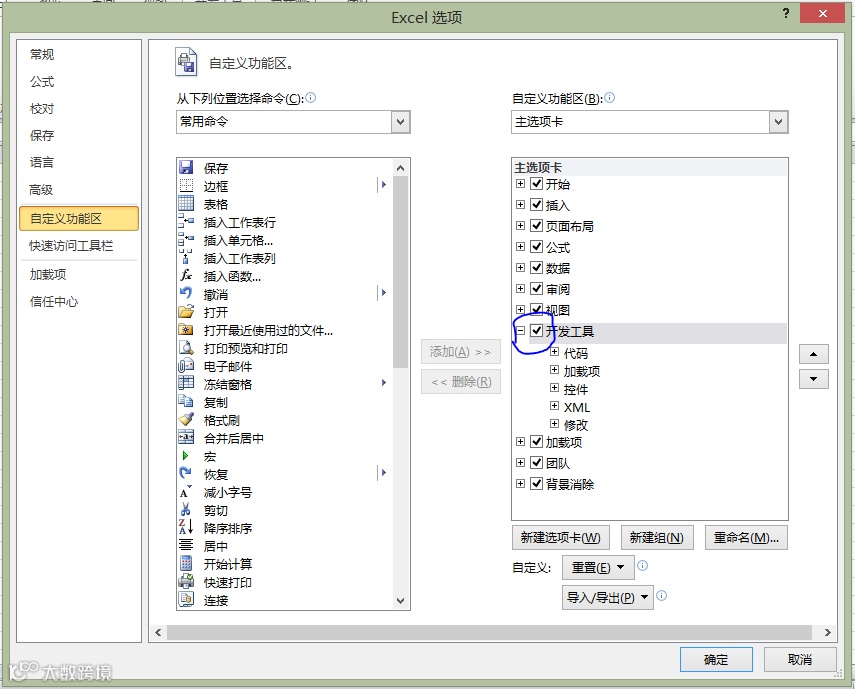Click the 重命名 button

pyautogui.click(x=746, y=537)
